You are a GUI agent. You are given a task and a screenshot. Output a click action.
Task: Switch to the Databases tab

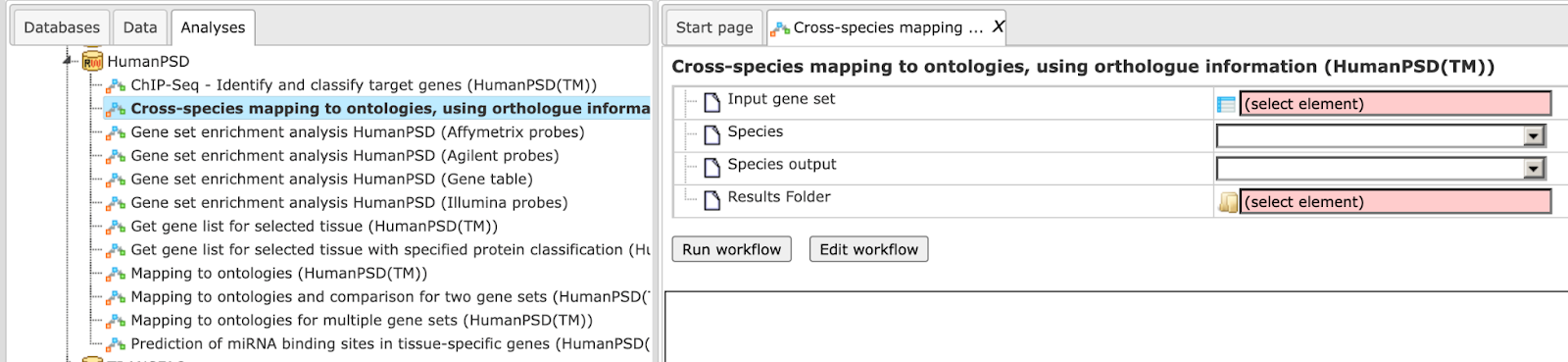tap(62, 27)
